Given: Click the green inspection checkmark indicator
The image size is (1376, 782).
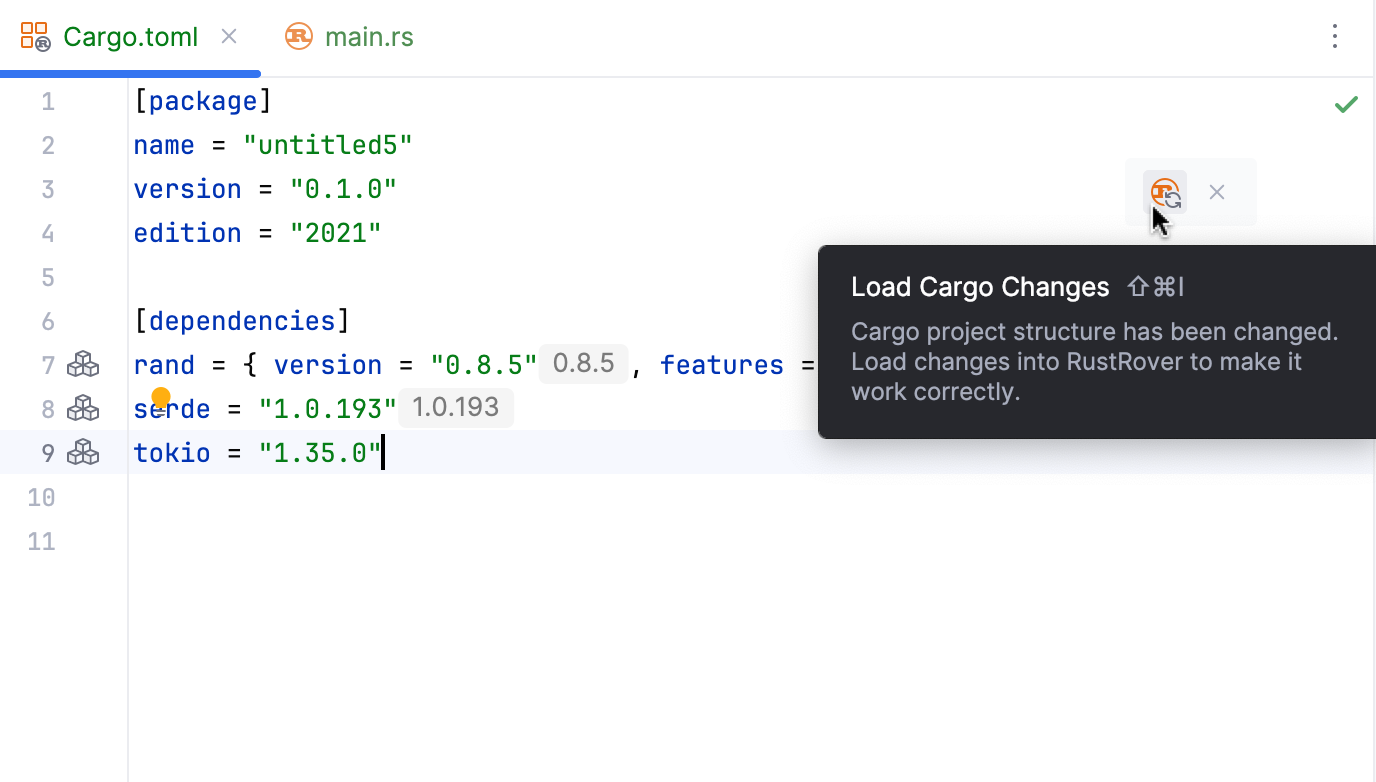Looking at the screenshot, I should (x=1346, y=104).
